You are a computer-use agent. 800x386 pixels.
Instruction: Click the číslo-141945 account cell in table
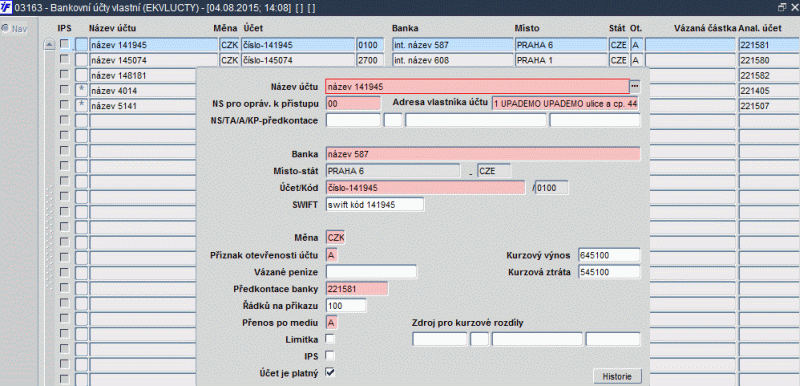pyautogui.click(x=298, y=45)
